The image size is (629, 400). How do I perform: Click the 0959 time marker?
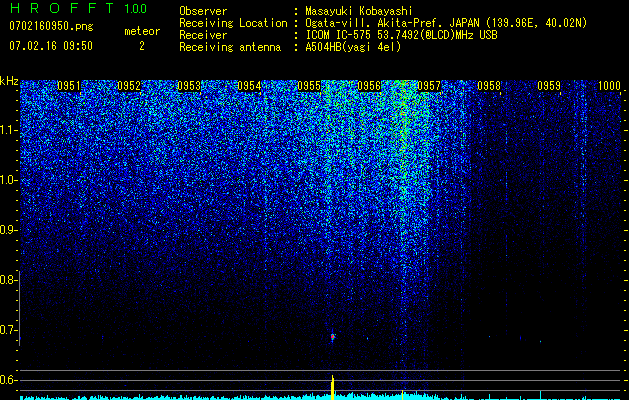point(549,86)
